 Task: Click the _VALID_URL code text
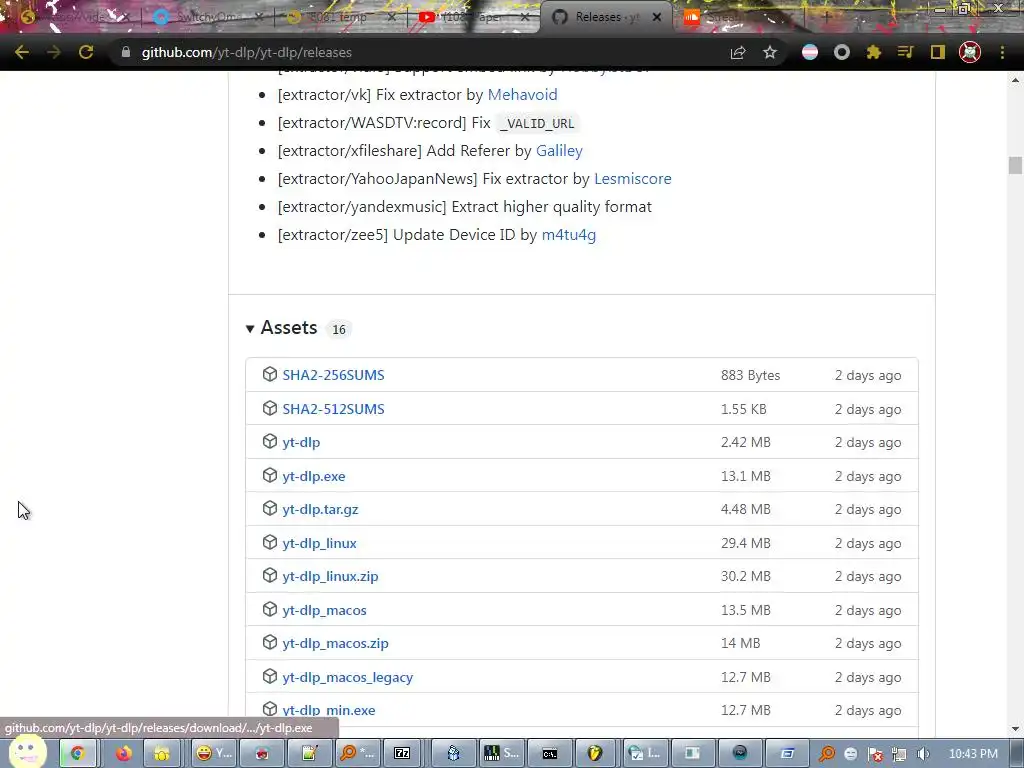pyautogui.click(x=537, y=123)
